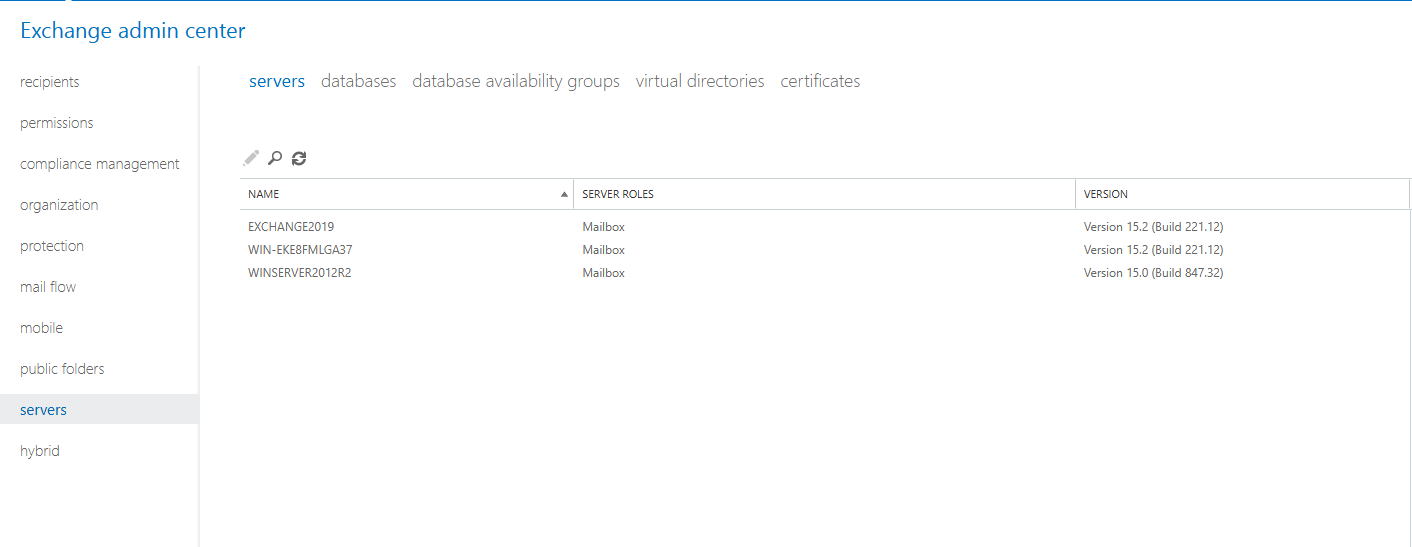Go to public folders
This screenshot has height=547, width=1412.
[62, 369]
